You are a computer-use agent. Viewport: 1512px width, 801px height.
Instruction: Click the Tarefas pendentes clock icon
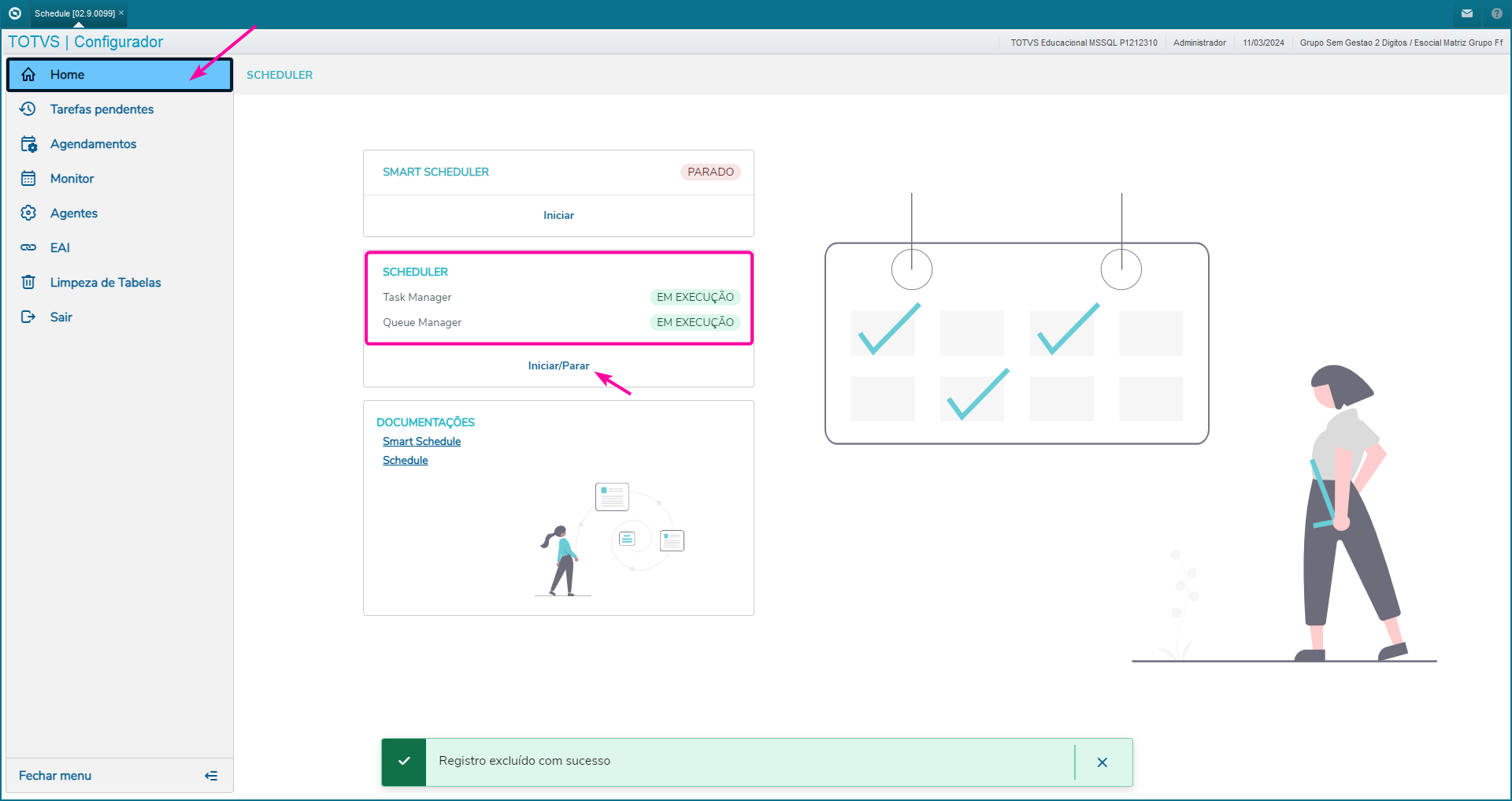point(28,109)
